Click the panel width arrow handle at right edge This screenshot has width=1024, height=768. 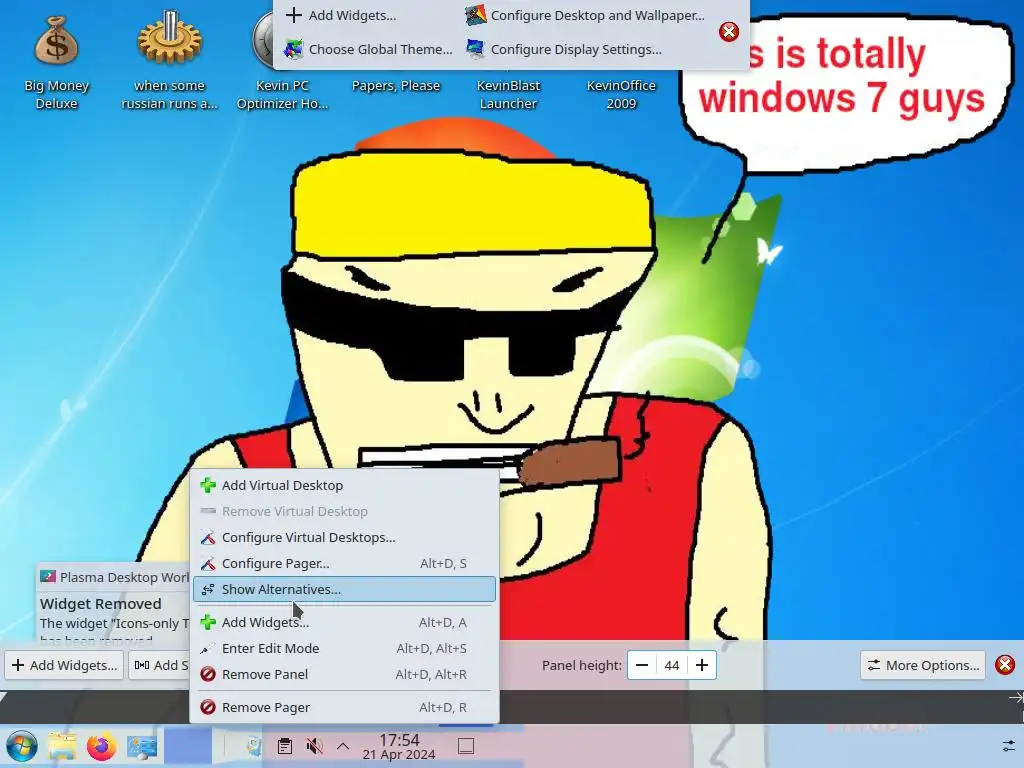point(1016,697)
